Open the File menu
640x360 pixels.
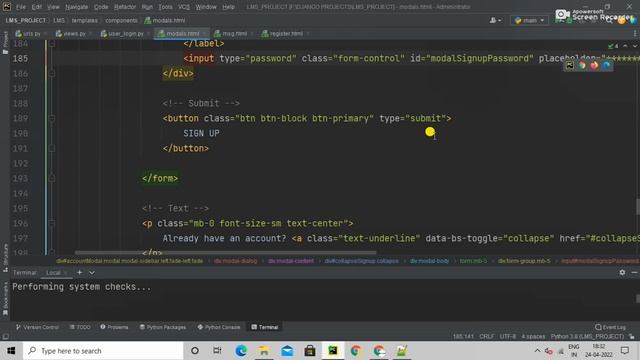point(20,7)
